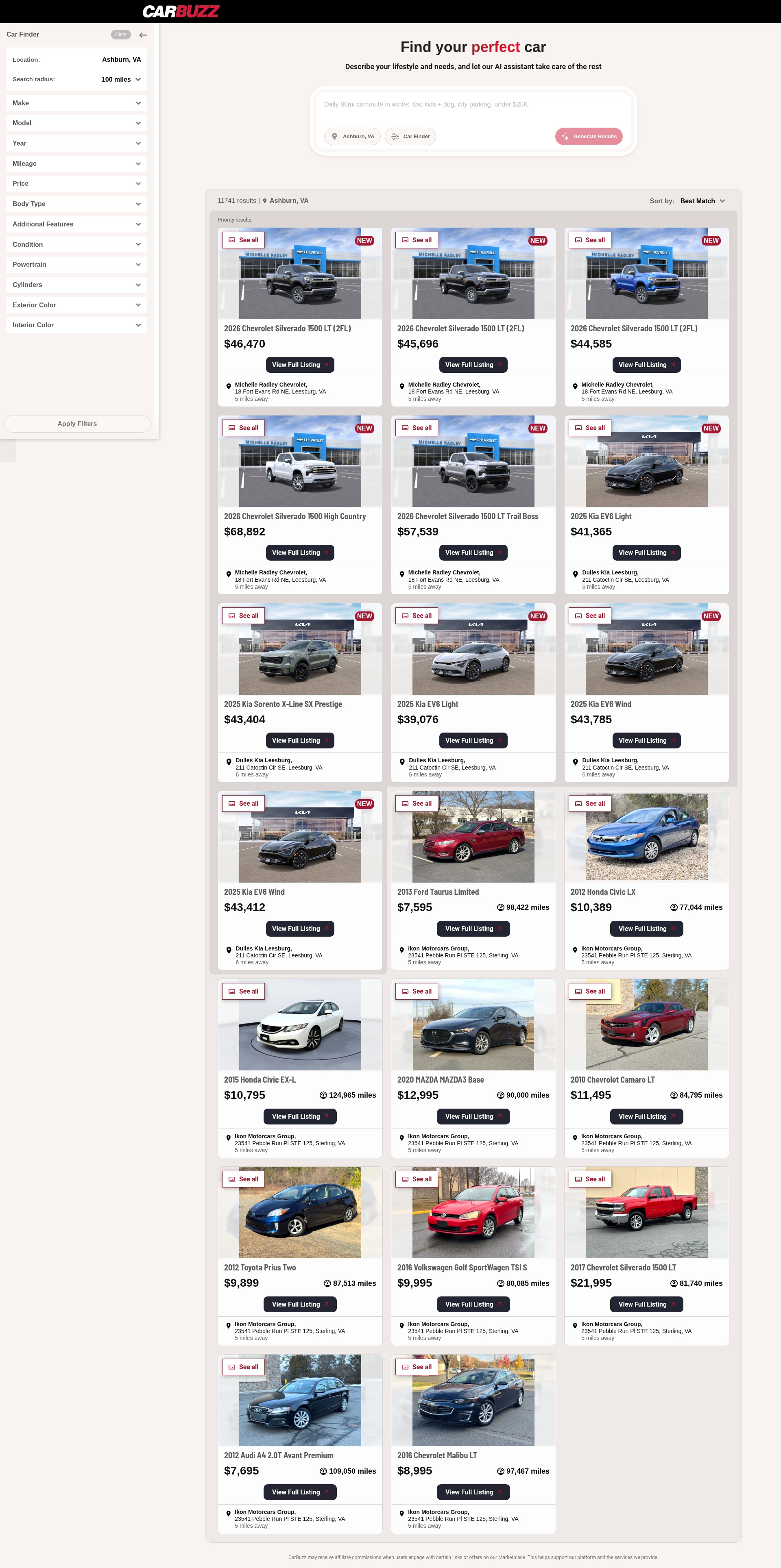Click 11741 results count text
The height and width of the screenshot is (1568, 781).
click(237, 201)
